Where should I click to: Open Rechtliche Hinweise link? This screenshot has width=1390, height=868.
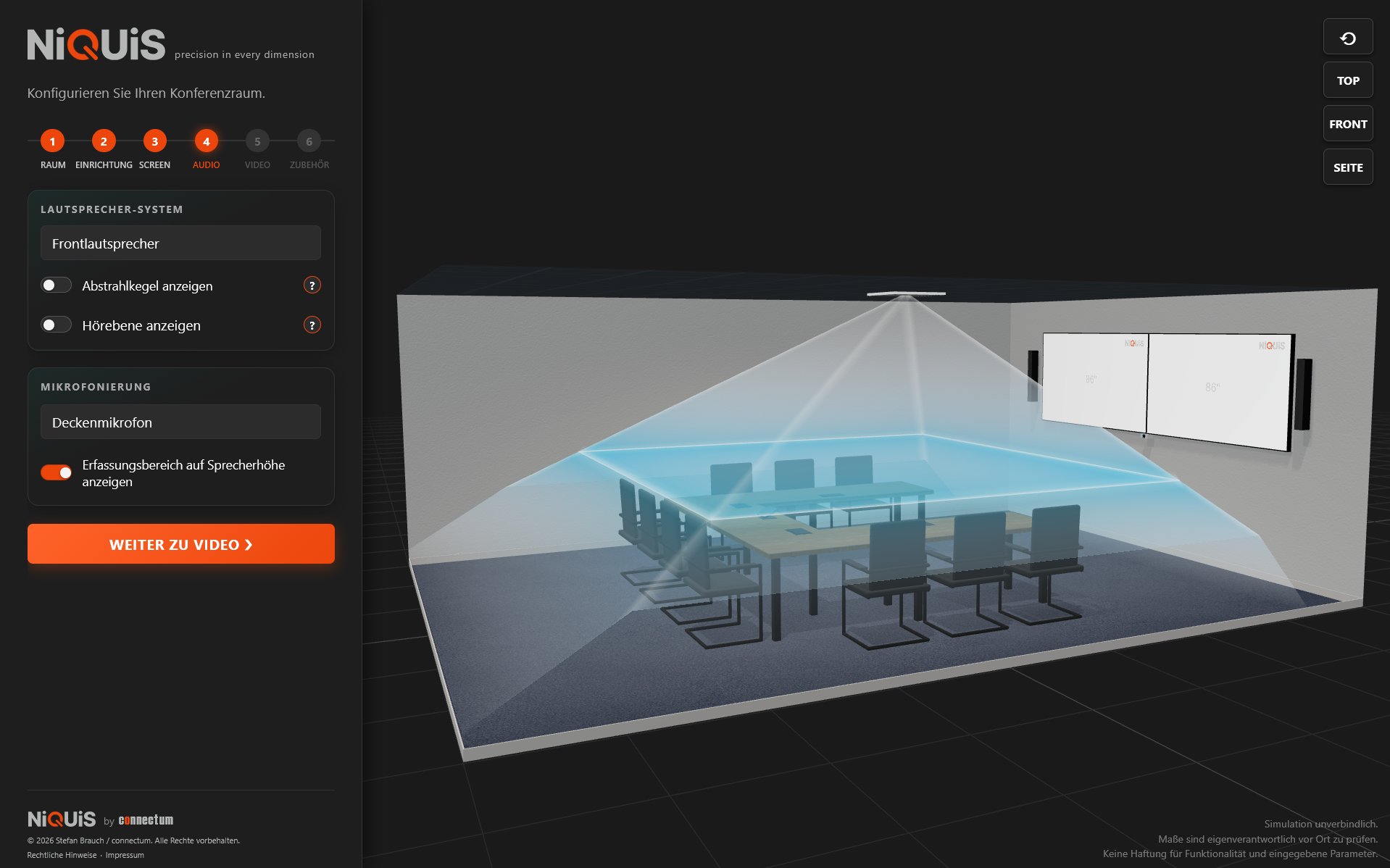point(62,855)
